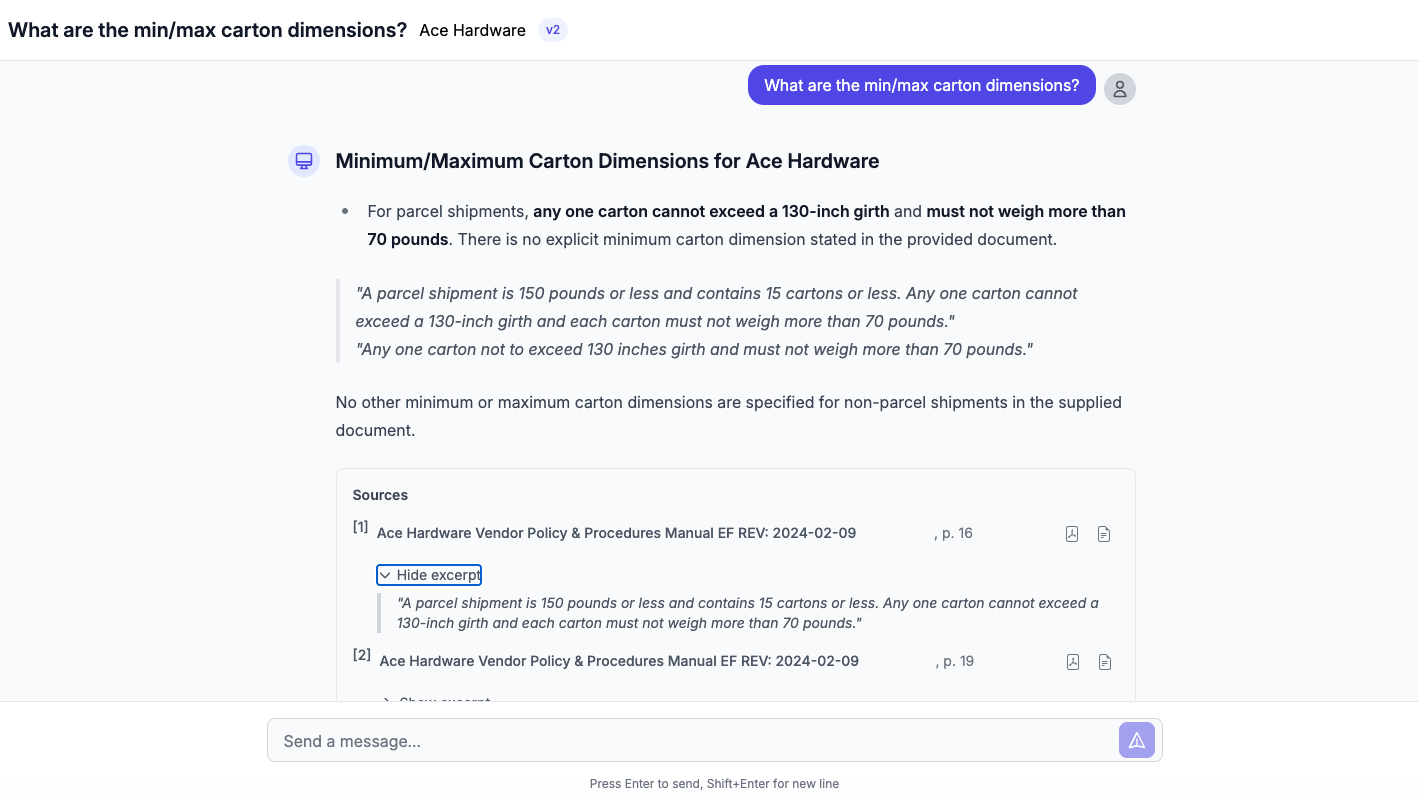Open the PDF for source 1
Image resolution: width=1419 pixels, height=797 pixels.
(1071, 533)
